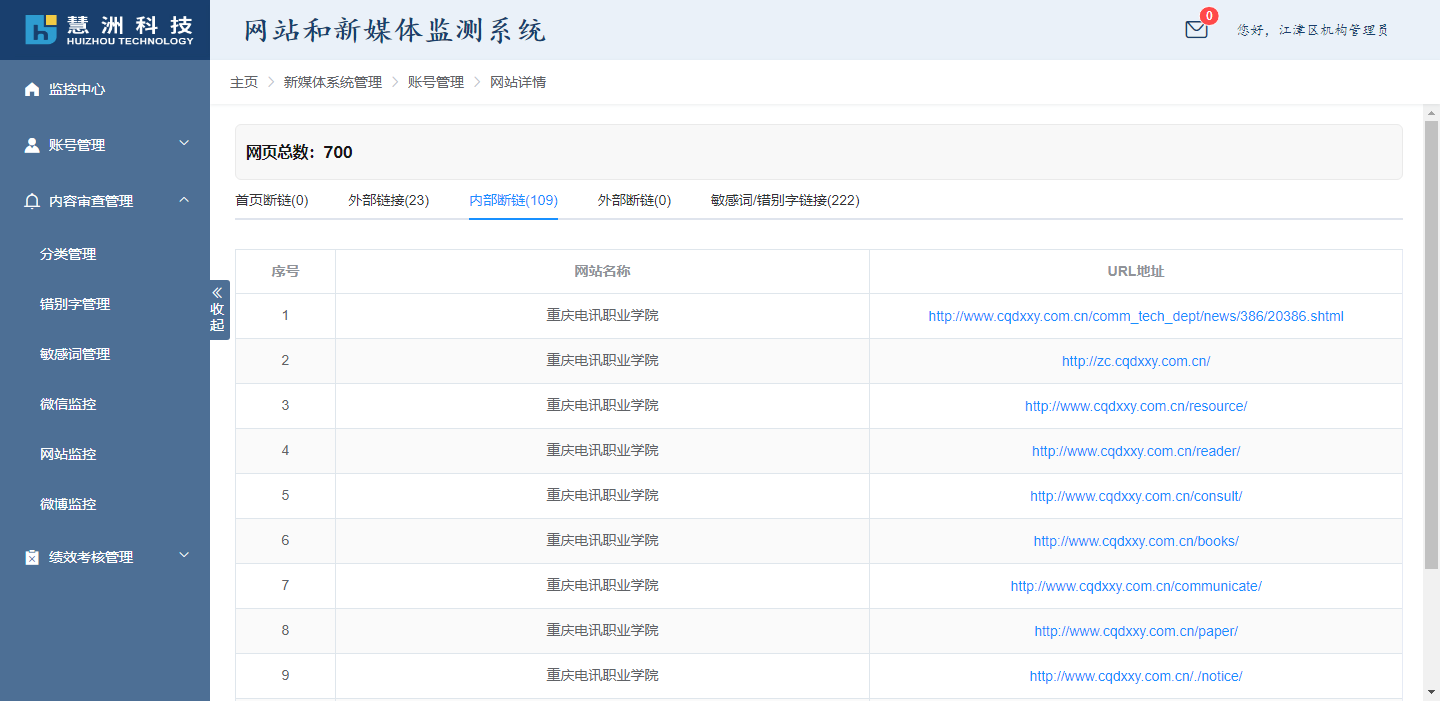The image size is (1440, 701).
Task: Open the mail notification envelope icon
Action: click(x=1196, y=30)
